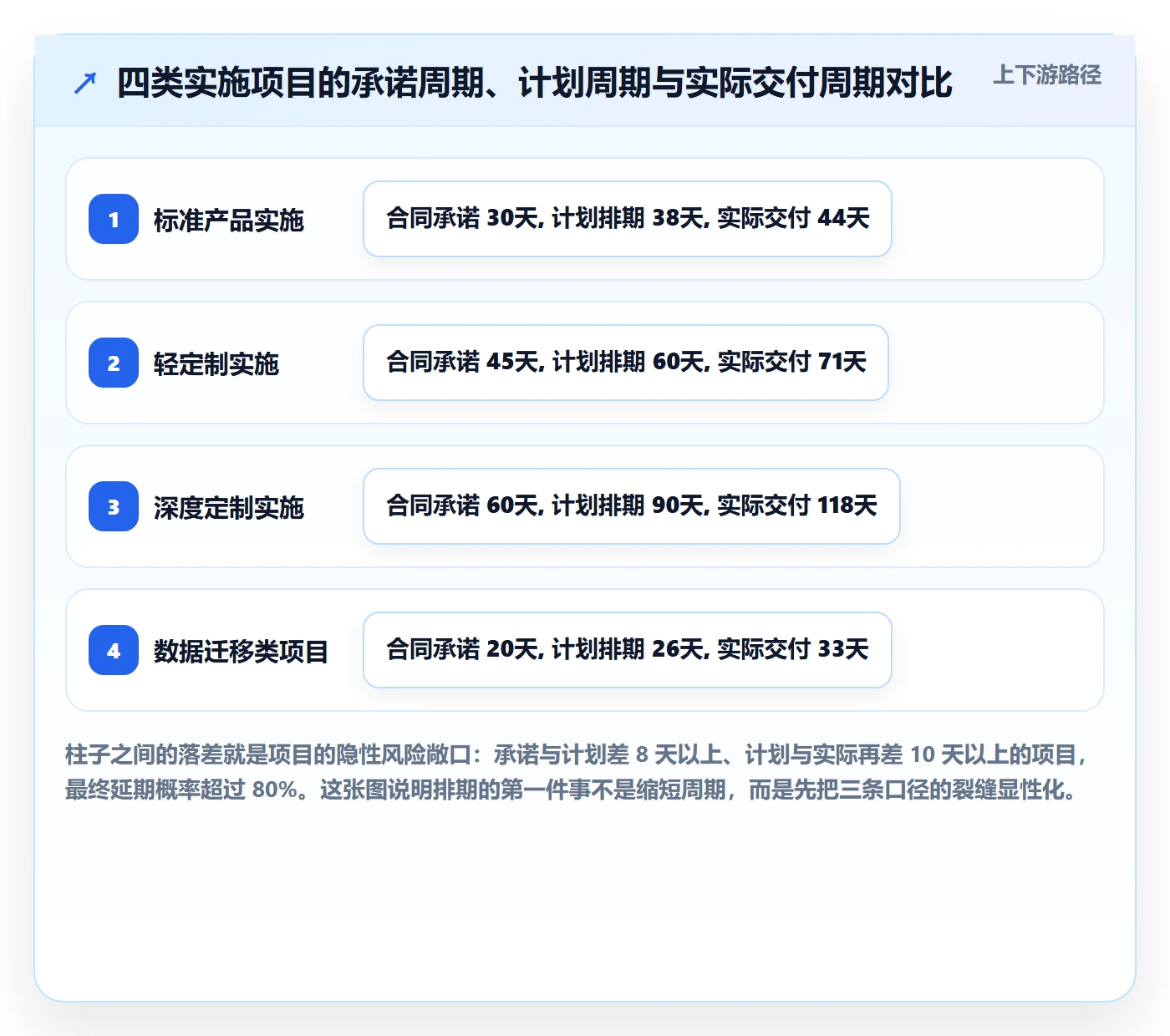
Task: Click the 合同承诺 30天 detail pill
Action: coord(628,219)
